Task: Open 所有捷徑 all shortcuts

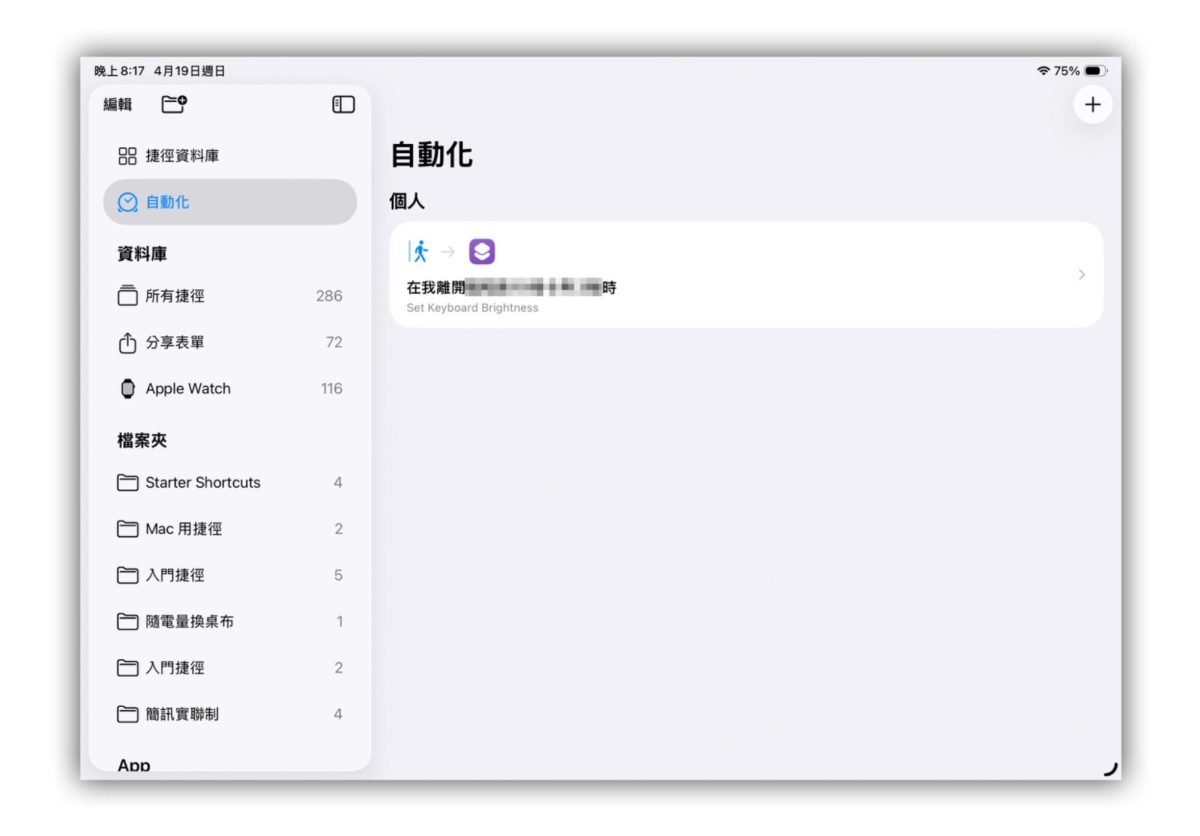Action: click(x=230, y=296)
